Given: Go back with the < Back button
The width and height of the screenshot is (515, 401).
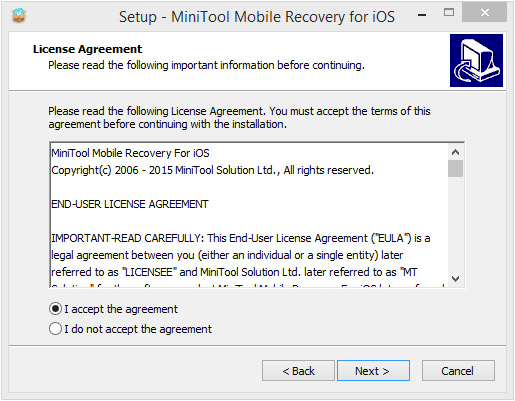Looking at the screenshot, I should (x=298, y=371).
